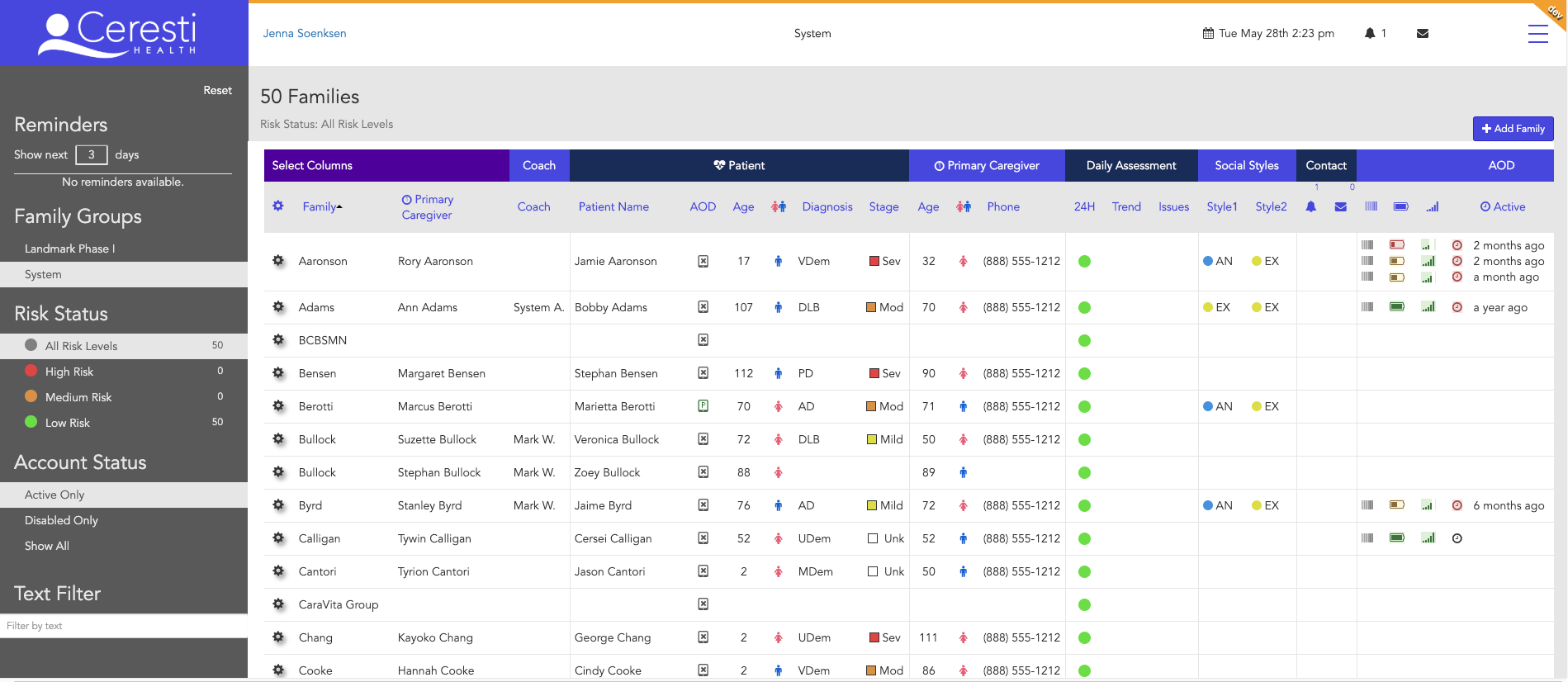Screen dimensions: 1568x682
Task: Click the Add Family button
Action: 1514,129
